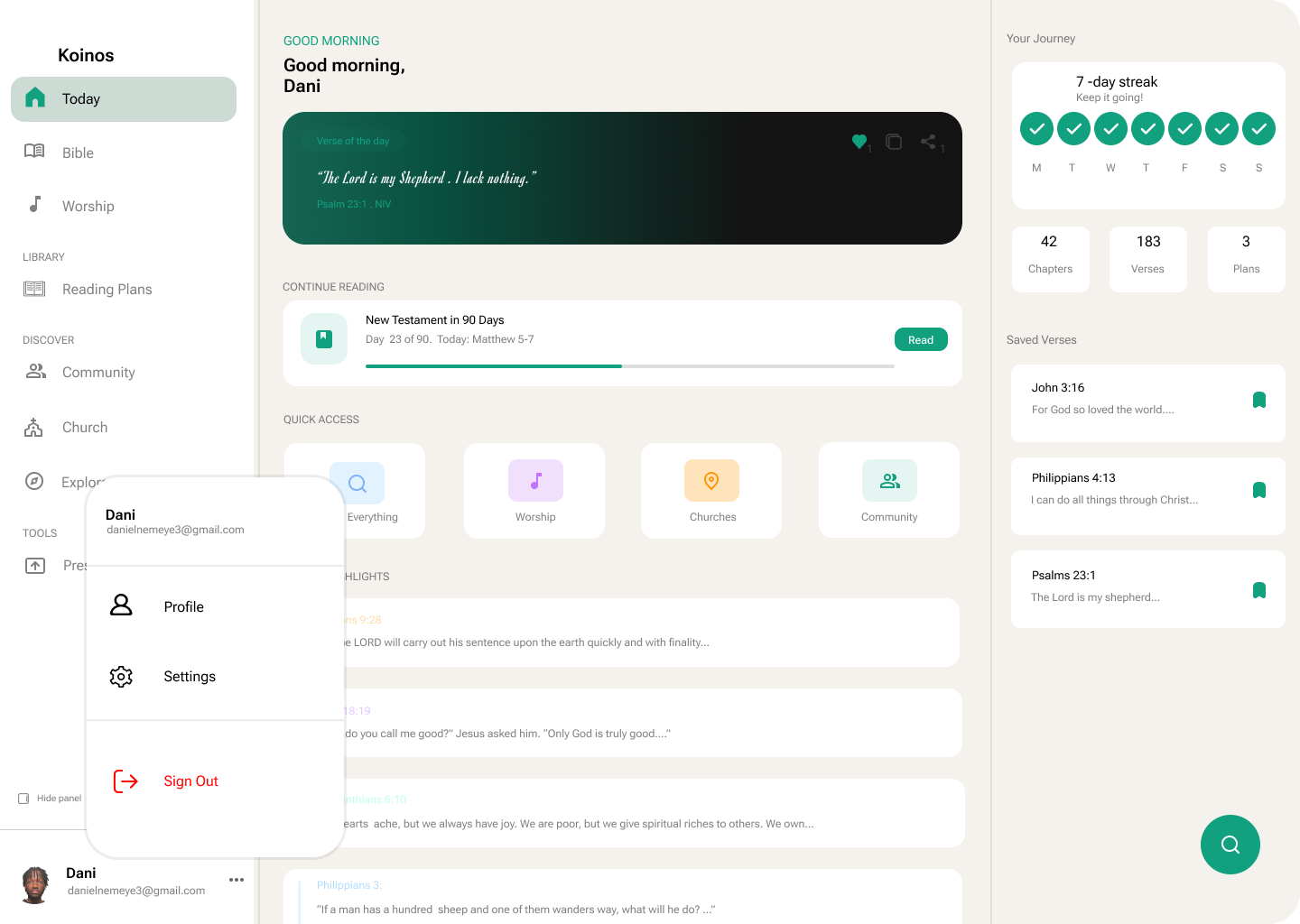Open Churches from Quick Access
The image size is (1300, 924).
pyautogui.click(x=711, y=490)
